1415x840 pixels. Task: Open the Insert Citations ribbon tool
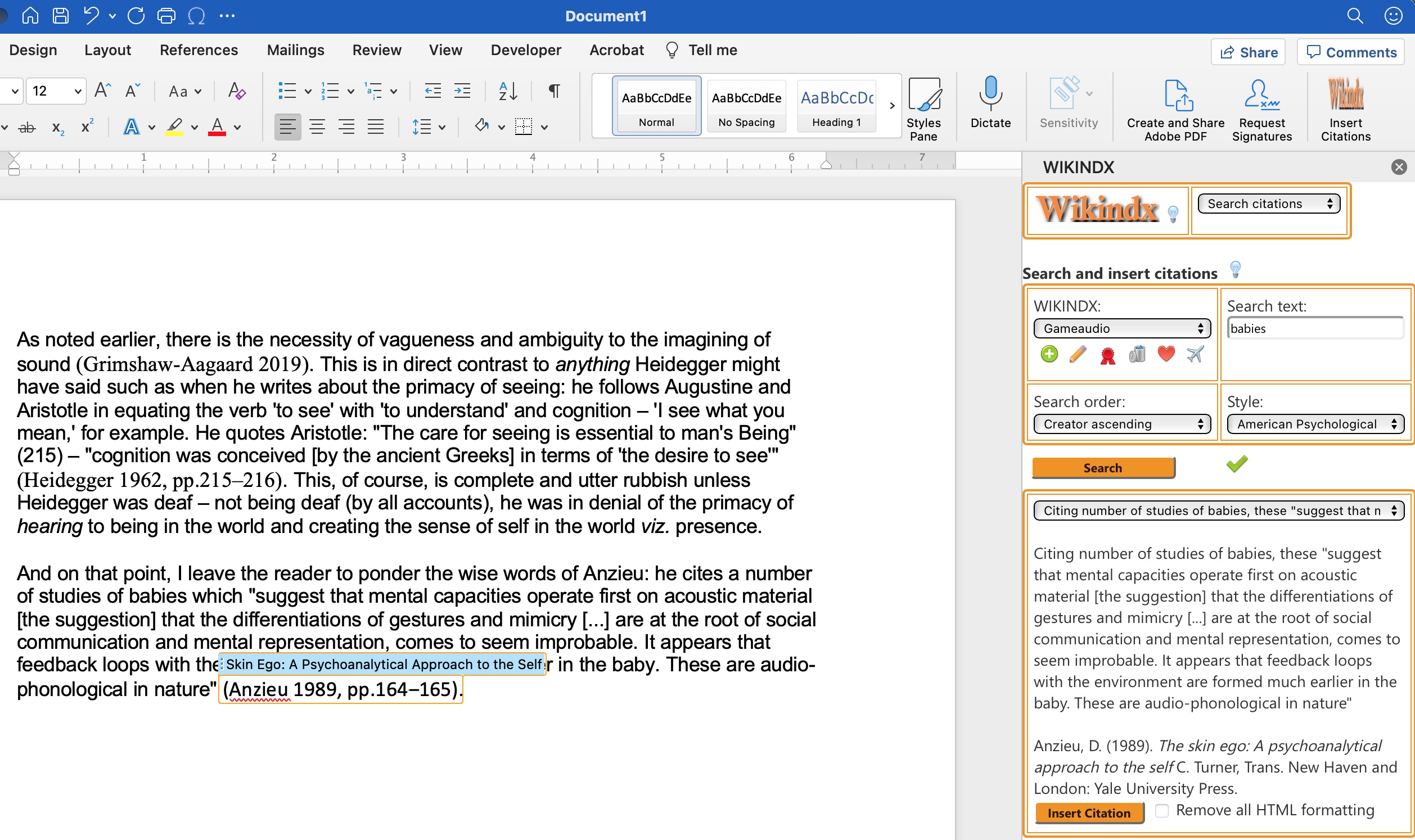[x=1345, y=109]
